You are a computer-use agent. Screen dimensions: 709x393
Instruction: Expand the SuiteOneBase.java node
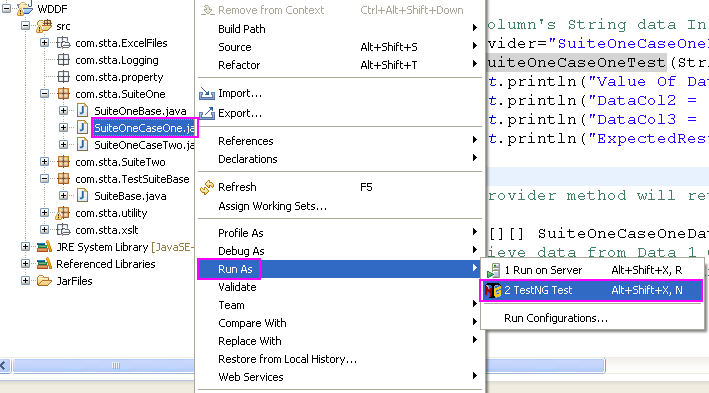click(x=63, y=111)
